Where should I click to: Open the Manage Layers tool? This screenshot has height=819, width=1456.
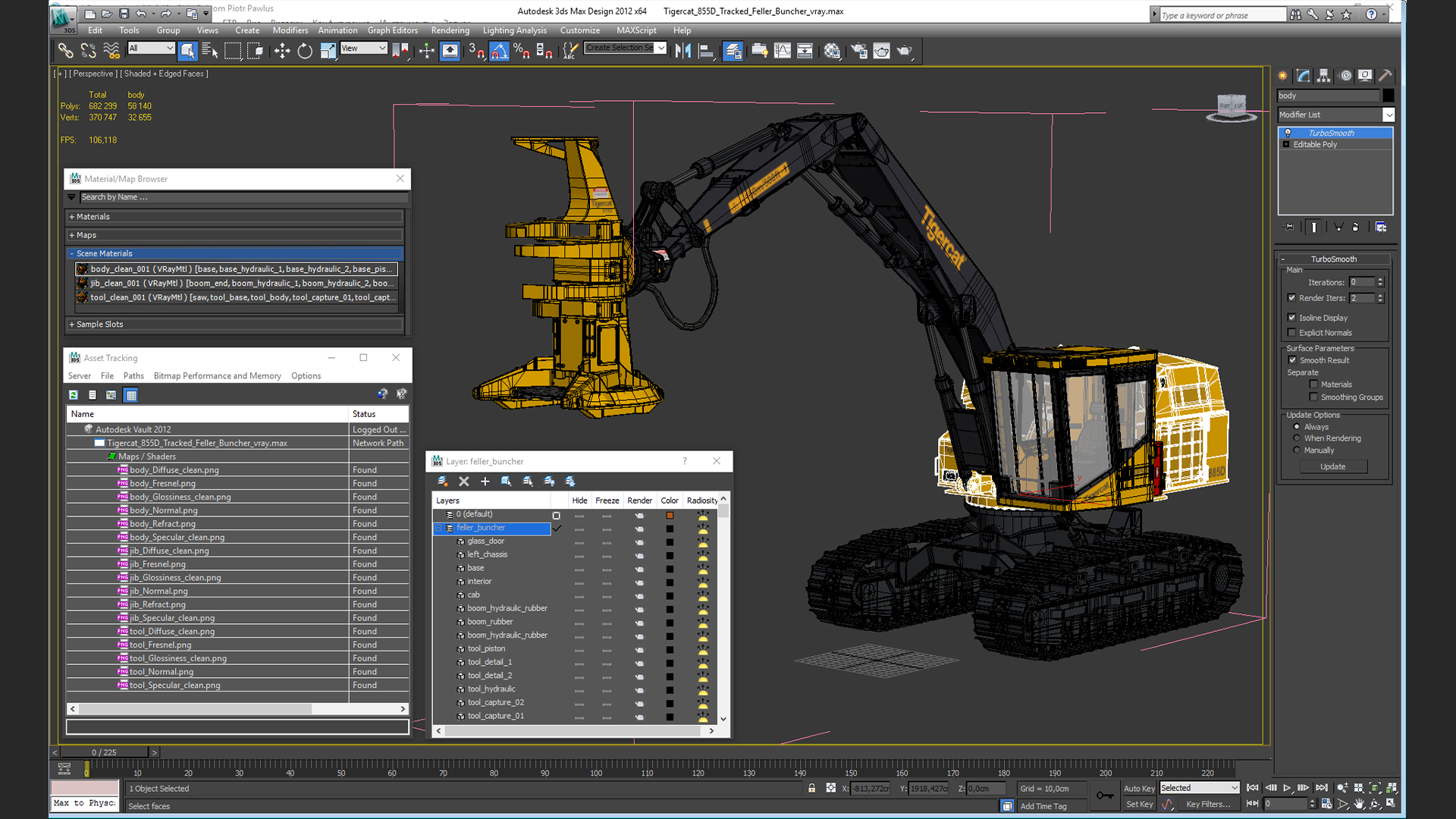[x=733, y=51]
